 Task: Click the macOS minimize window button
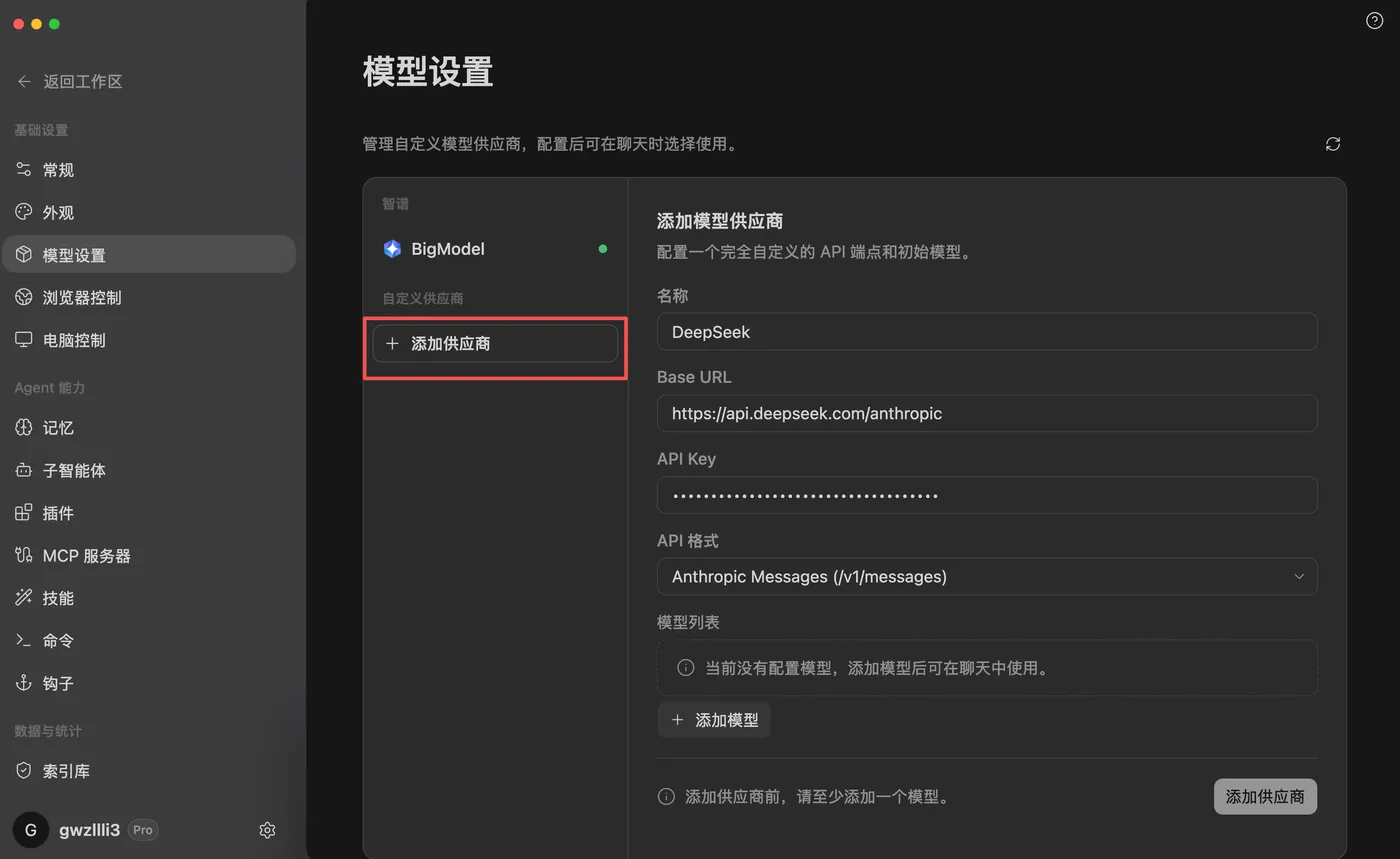[x=36, y=24]
